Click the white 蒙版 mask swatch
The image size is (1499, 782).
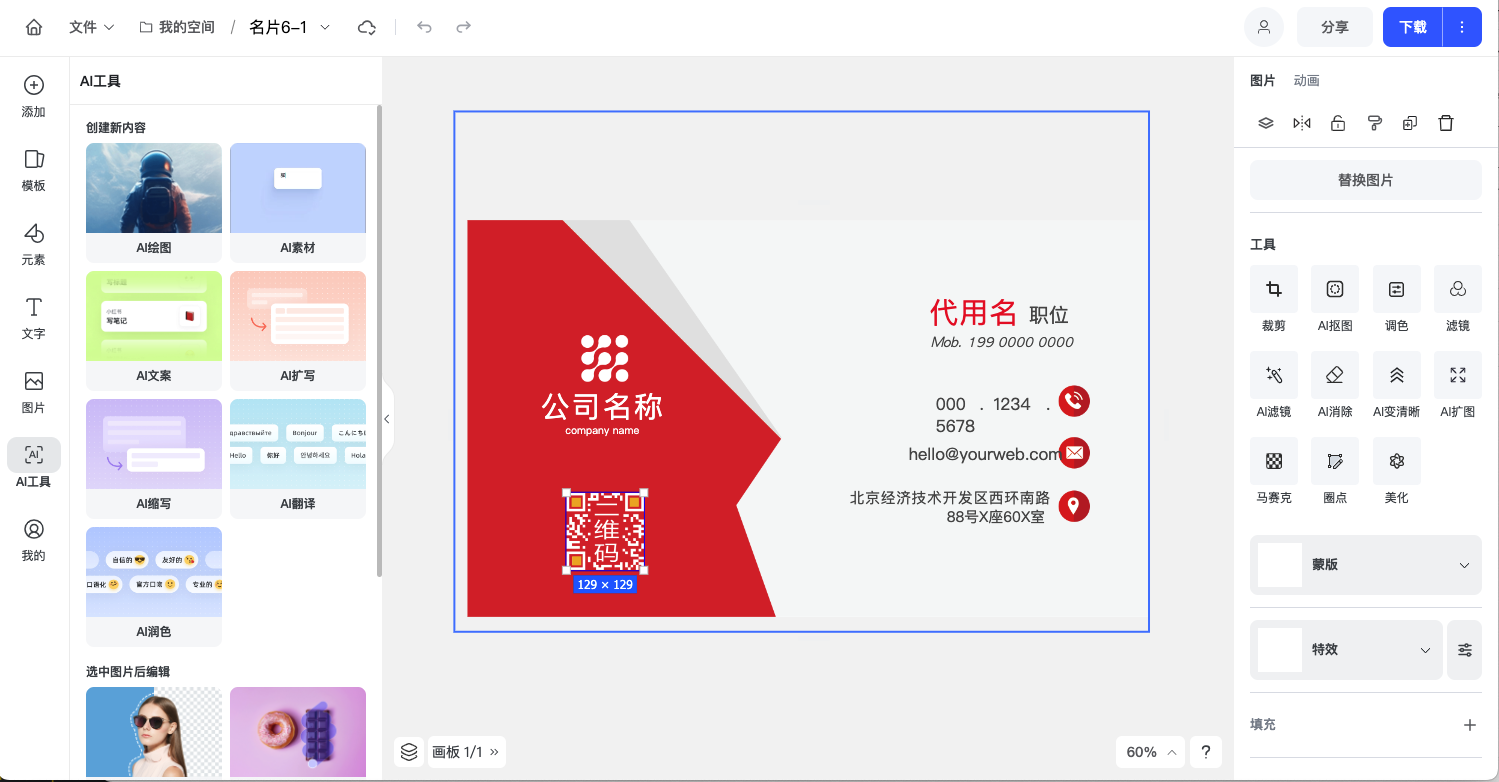[1279, 564]
